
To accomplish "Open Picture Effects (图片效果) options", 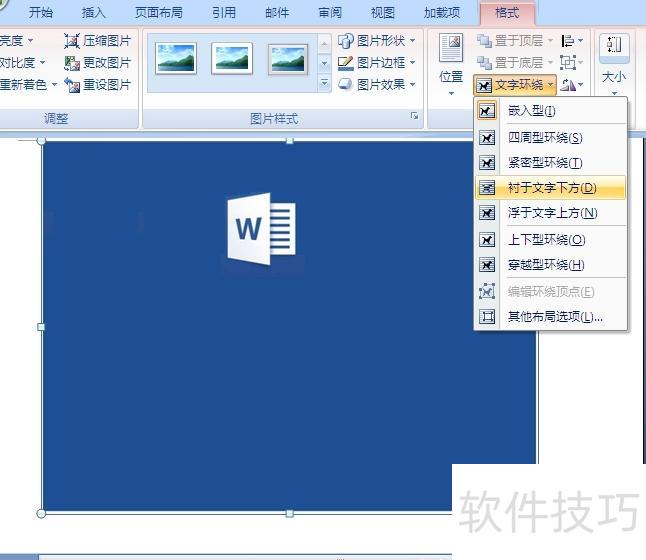I will (376, 84).
